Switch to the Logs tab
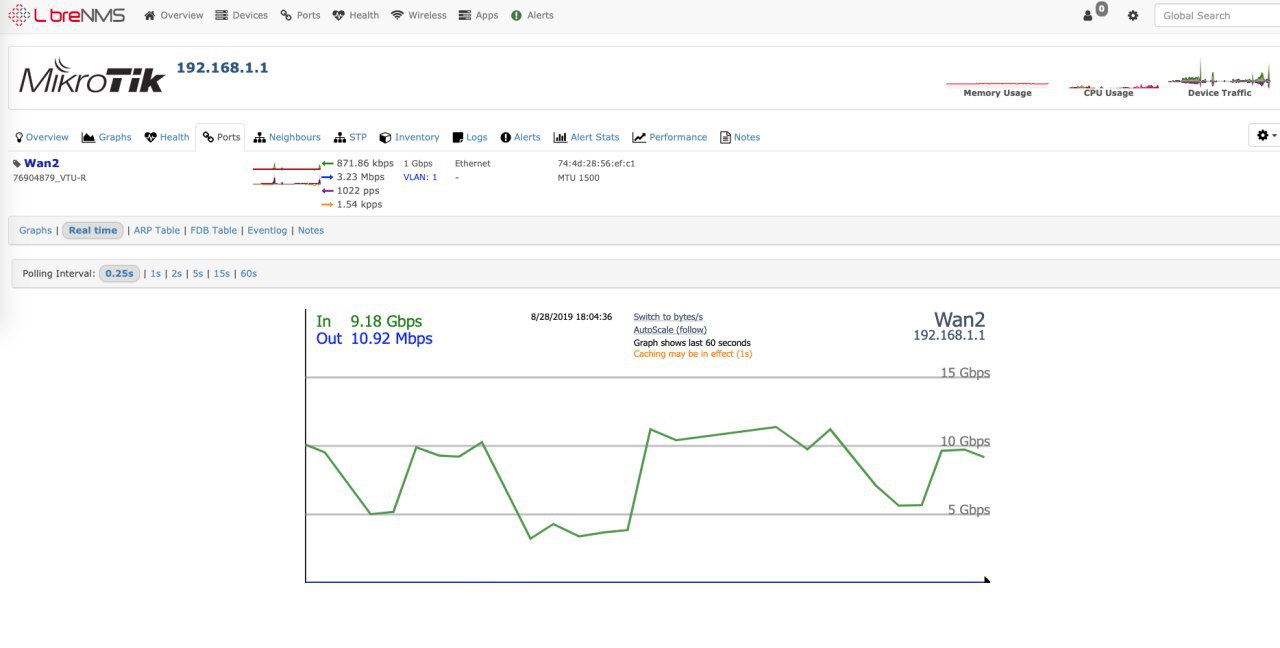This screenshot has width=1280, height=648. point(470,137)
